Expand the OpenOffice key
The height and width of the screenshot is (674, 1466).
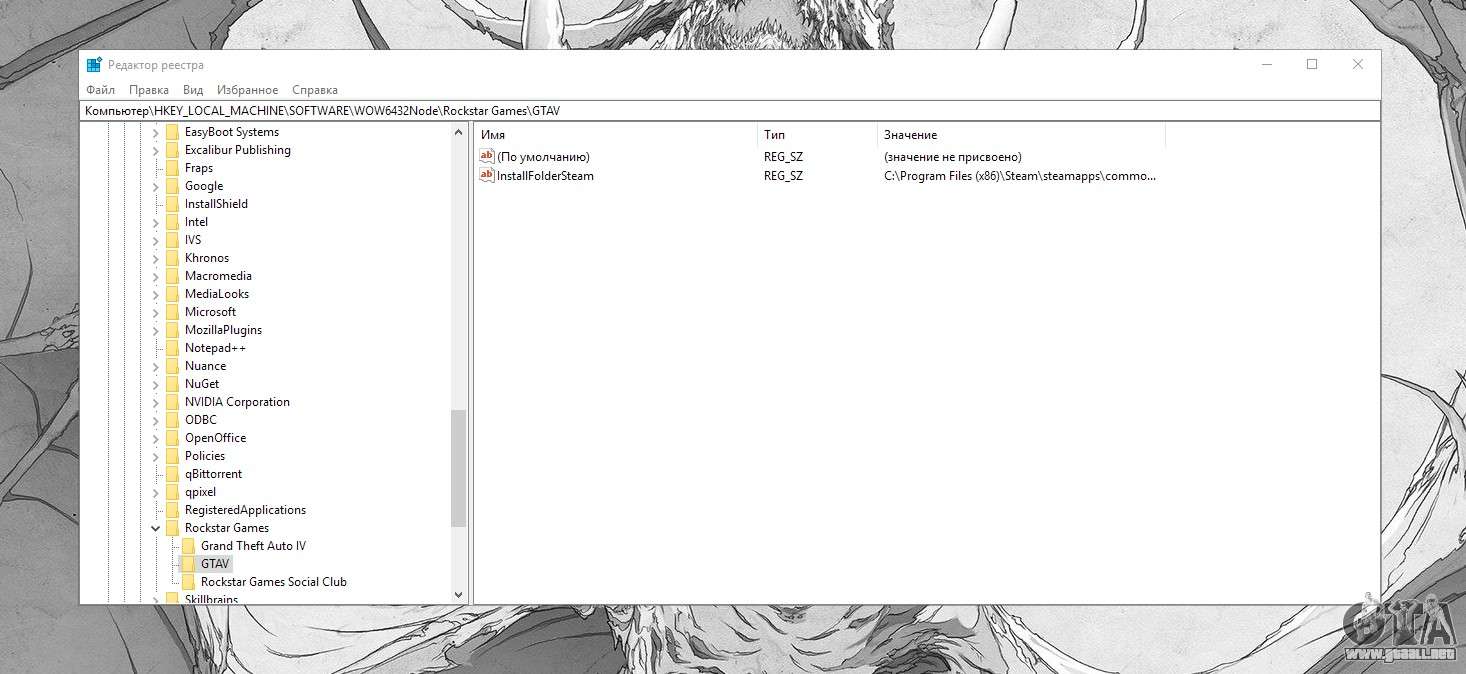point(156,438)
